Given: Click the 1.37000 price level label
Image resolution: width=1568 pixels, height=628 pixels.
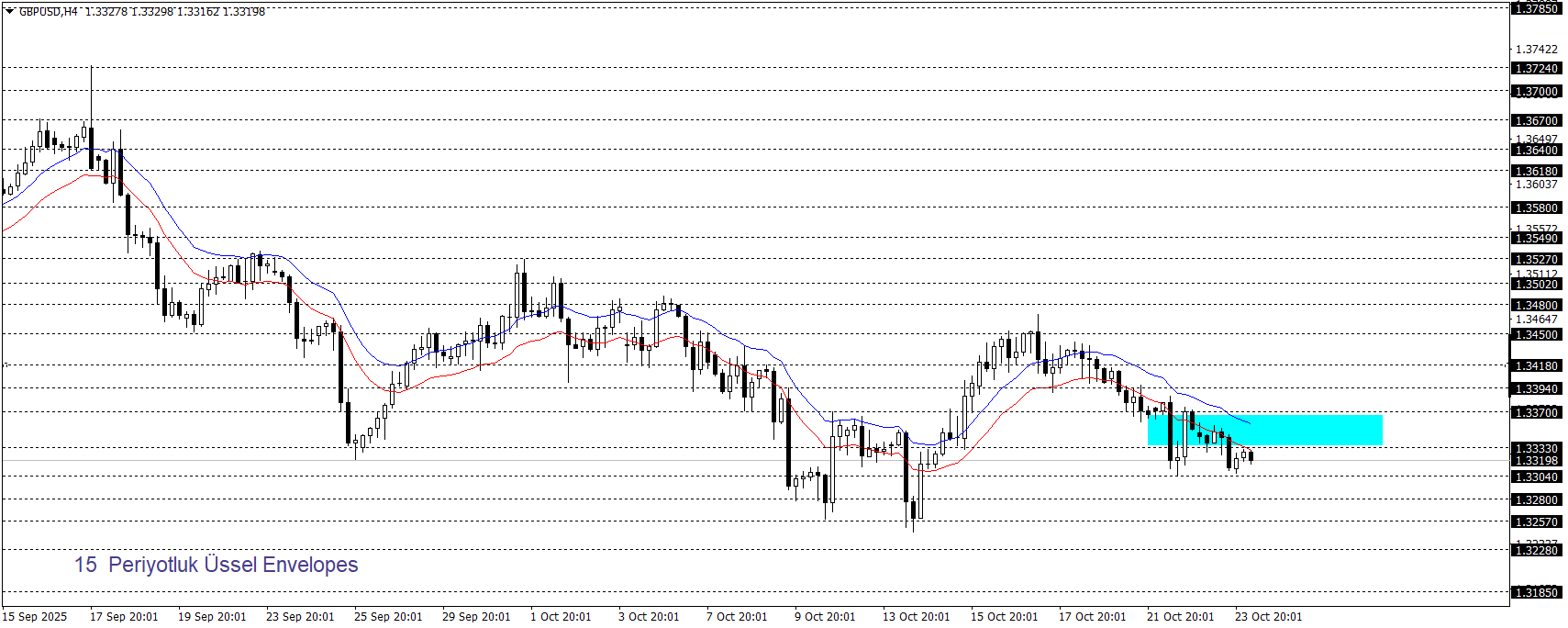Looking at the screenshot, I should (x=1535, y=92).
